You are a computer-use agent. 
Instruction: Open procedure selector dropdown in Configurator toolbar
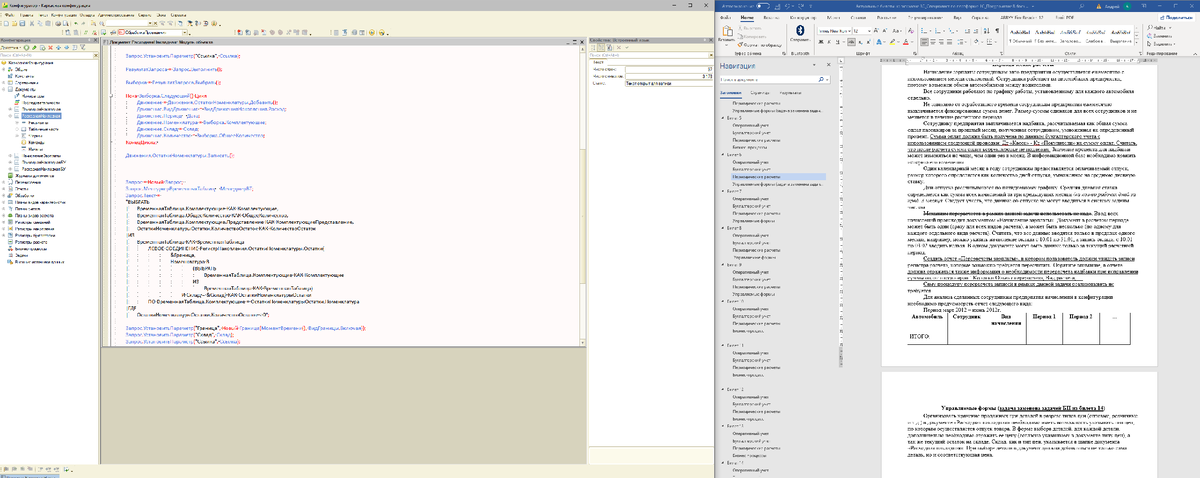coord(185,33)
